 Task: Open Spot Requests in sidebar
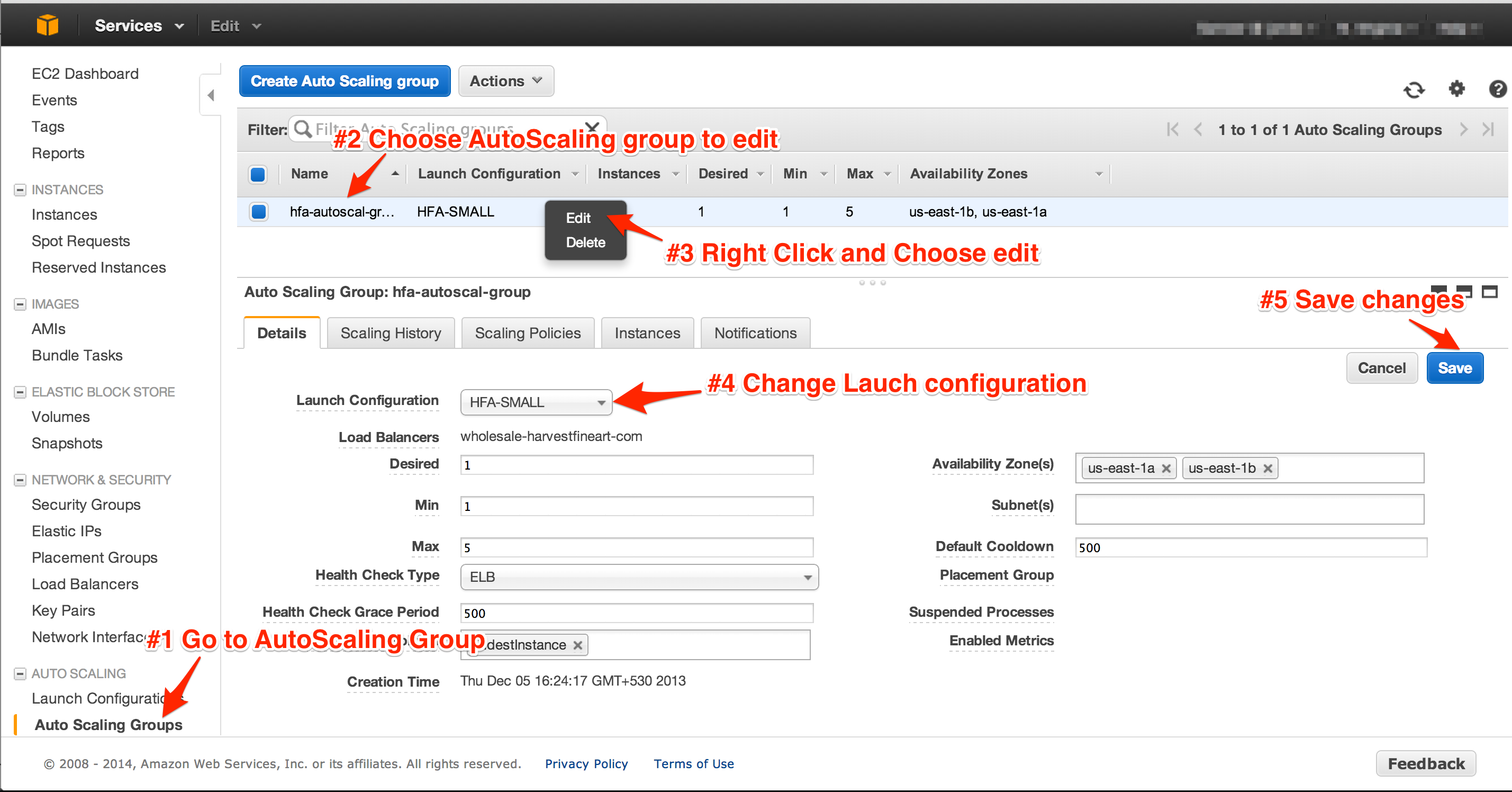click(x=80, y=241)
